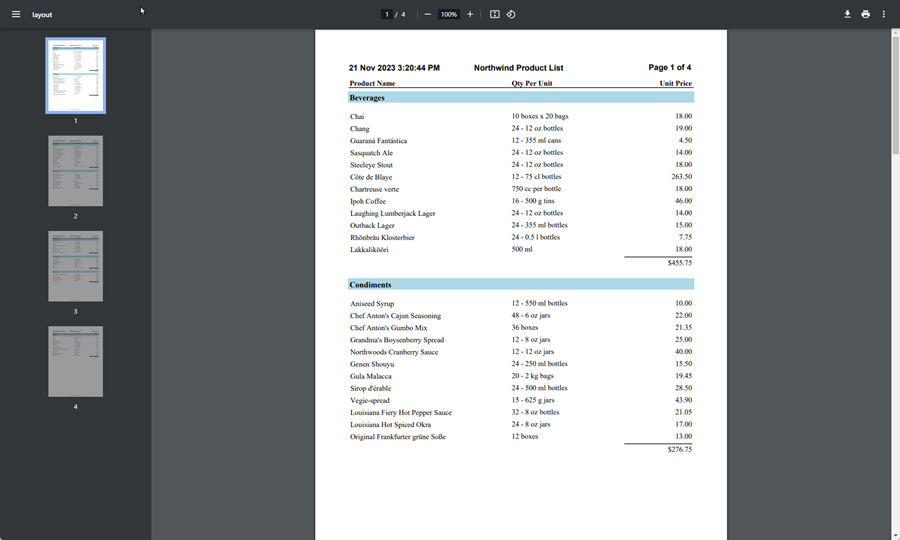
Task: Click the $276.75 Condiments total
Action: (x=680, y=449)
